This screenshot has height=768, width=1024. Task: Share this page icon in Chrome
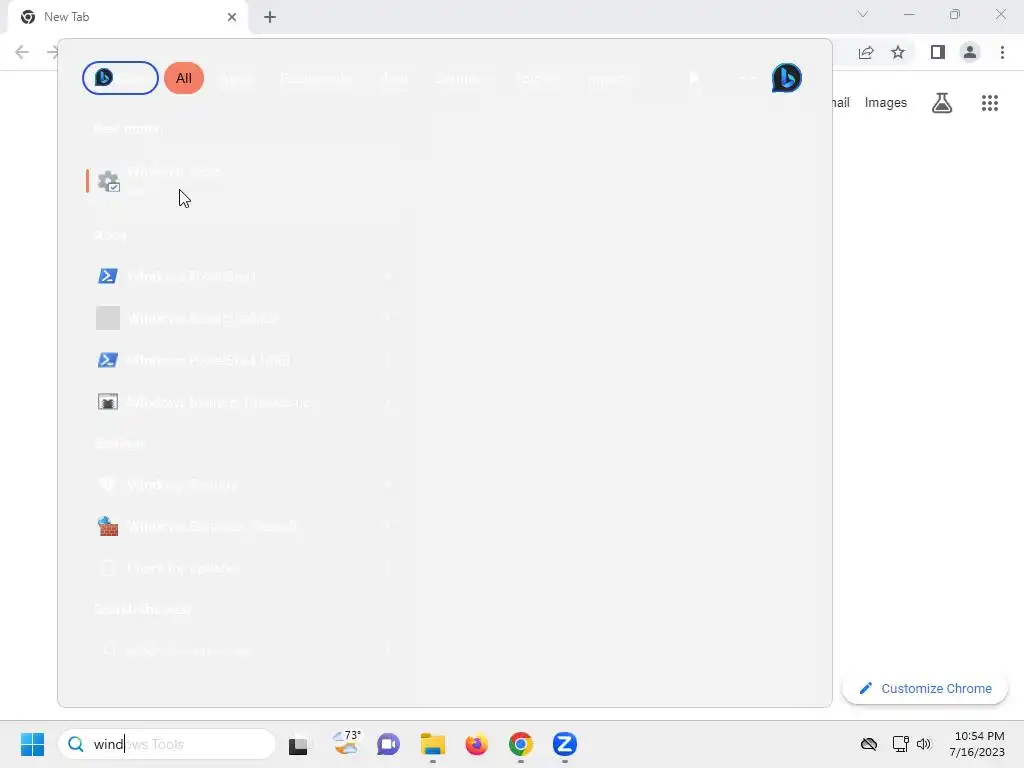(866, 52)
